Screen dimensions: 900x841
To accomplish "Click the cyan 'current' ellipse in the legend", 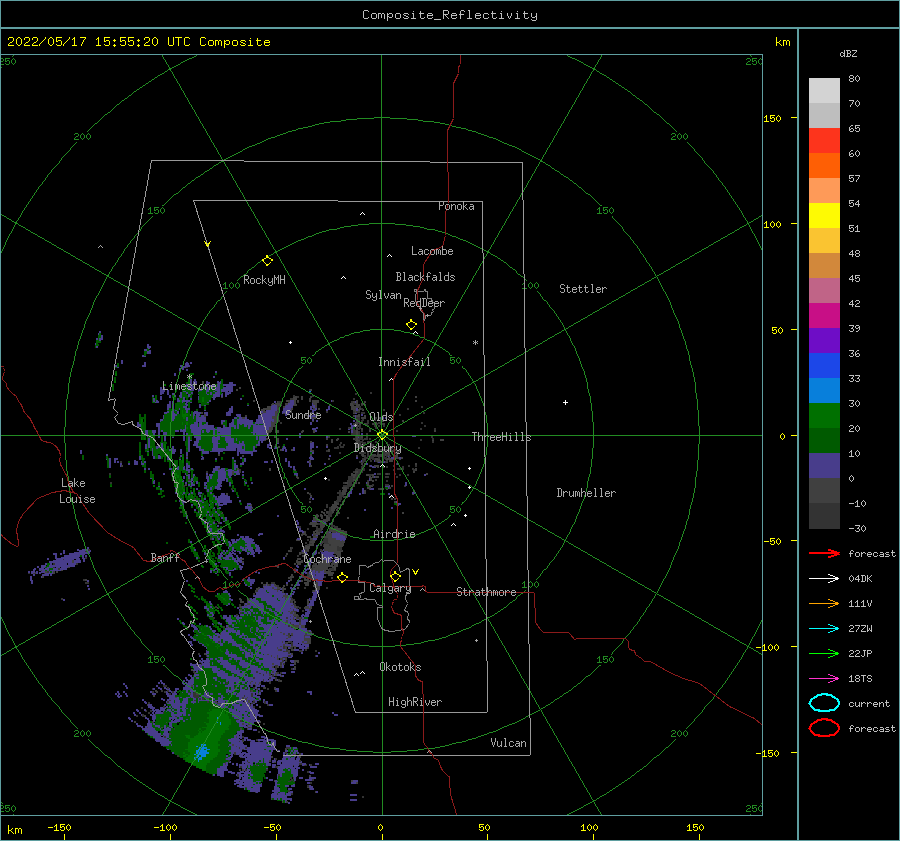I will pyautogui.click(x=824, y=703).
